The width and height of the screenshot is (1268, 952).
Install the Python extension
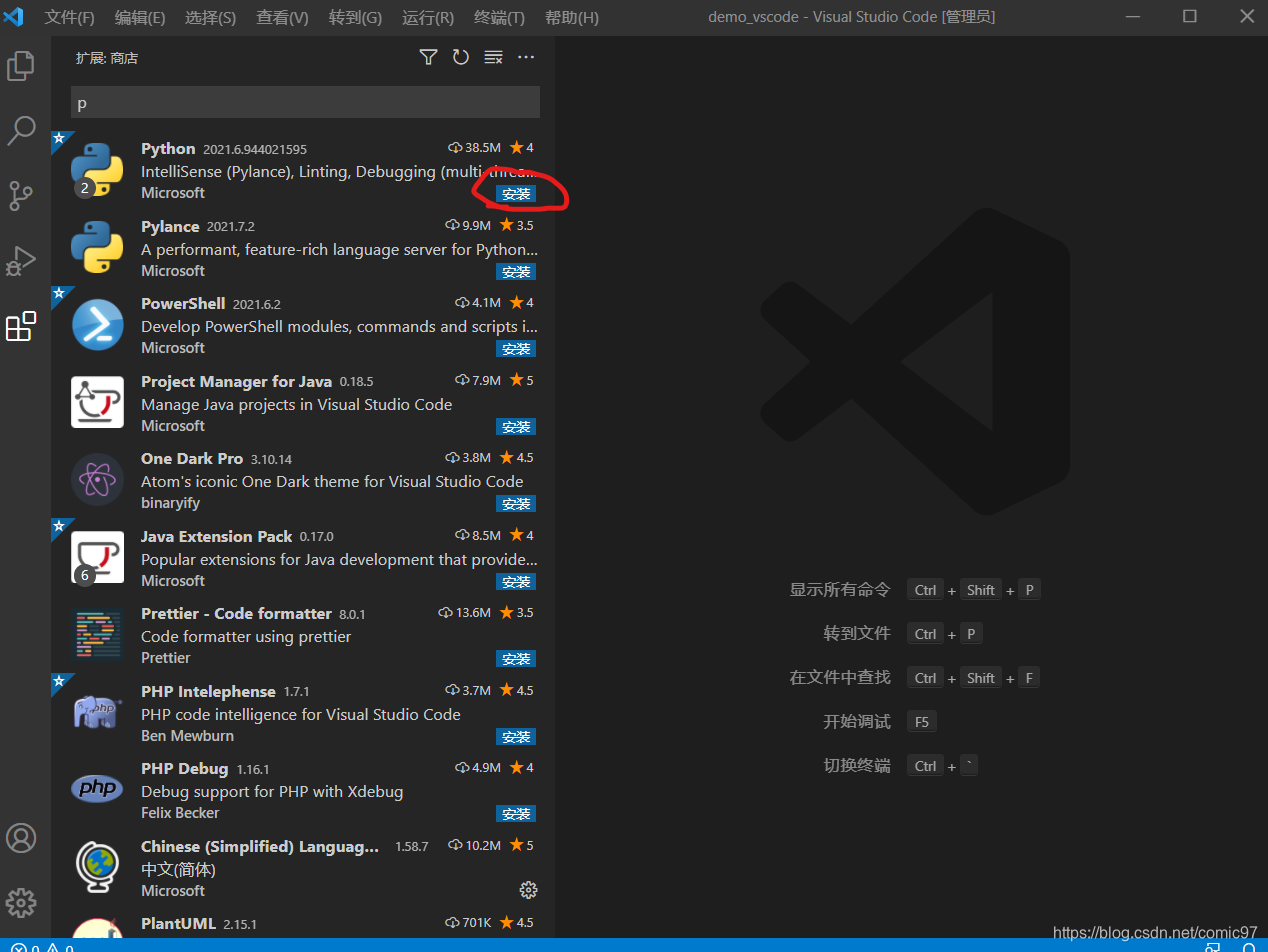516,194
